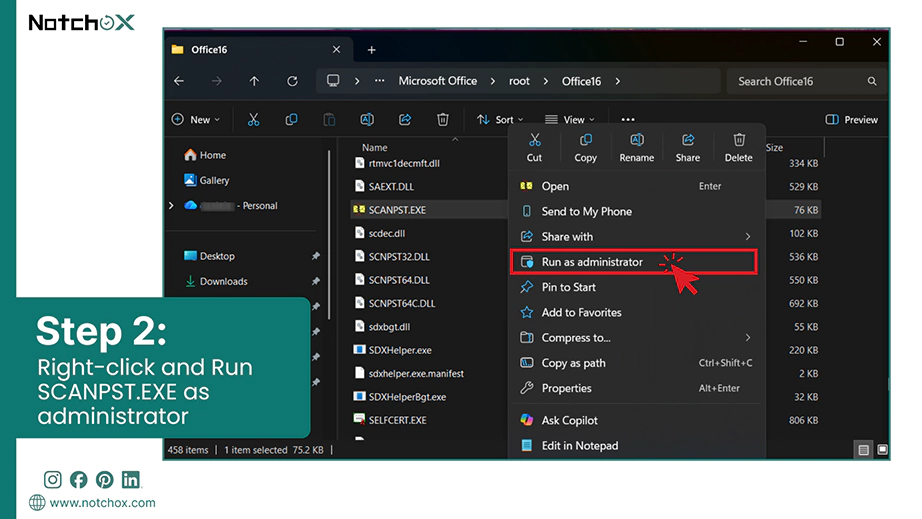Choose Pin to Start
Viewport: 922px width, 519px height.
coord(636,287)
